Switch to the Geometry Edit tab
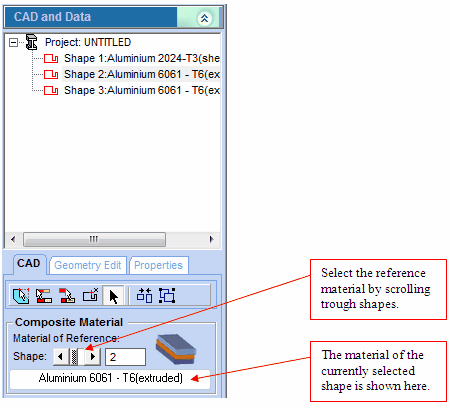 click(88, 265)
